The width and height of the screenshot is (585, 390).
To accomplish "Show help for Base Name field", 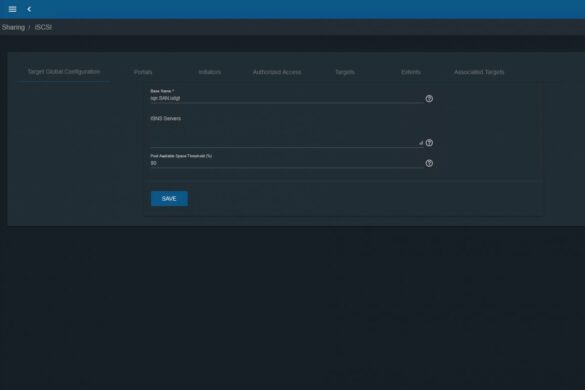I will (429, 99).
